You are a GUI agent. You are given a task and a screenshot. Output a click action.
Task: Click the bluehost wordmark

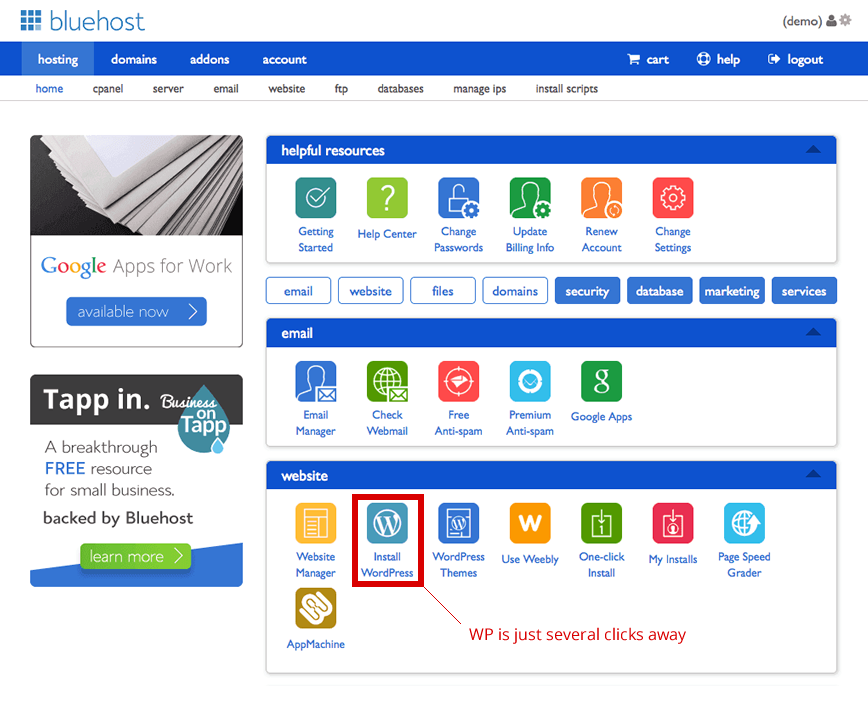(97, 21)
